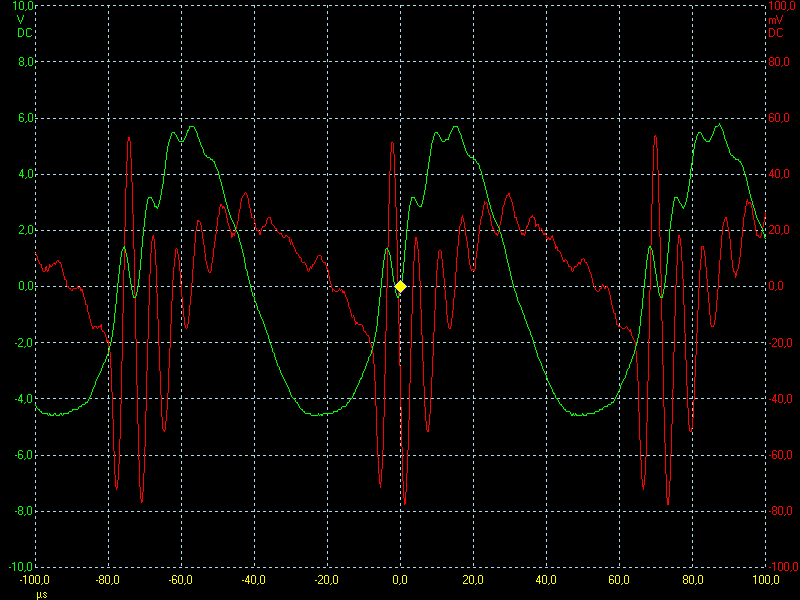The width and height of the screenshot is (800, 600).
Task: Click the time axis label 40,0
Action: point(546,580)
